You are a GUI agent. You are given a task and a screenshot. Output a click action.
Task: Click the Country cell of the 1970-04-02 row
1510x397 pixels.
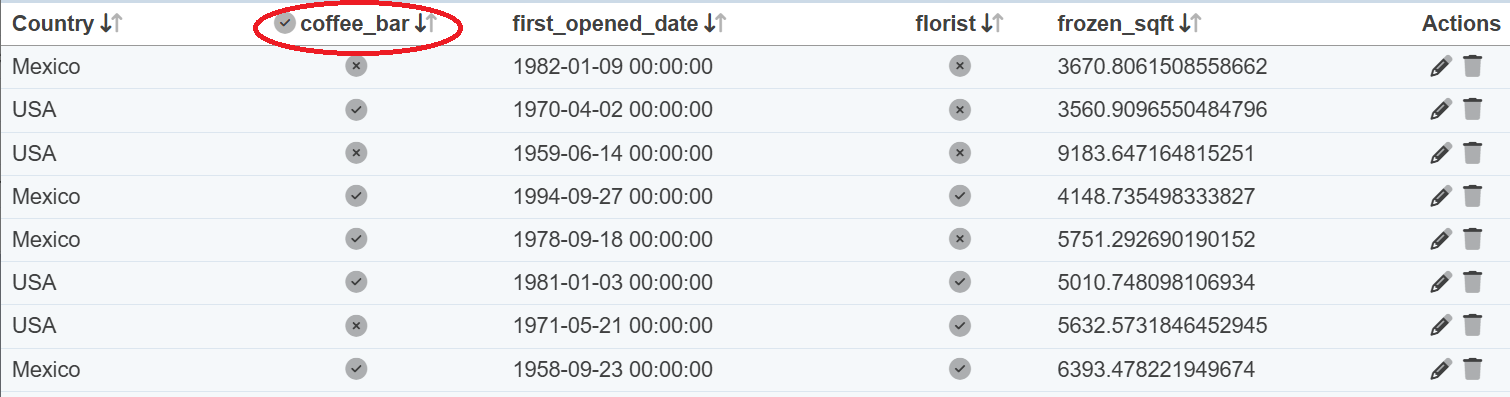(x=34, y=110)
